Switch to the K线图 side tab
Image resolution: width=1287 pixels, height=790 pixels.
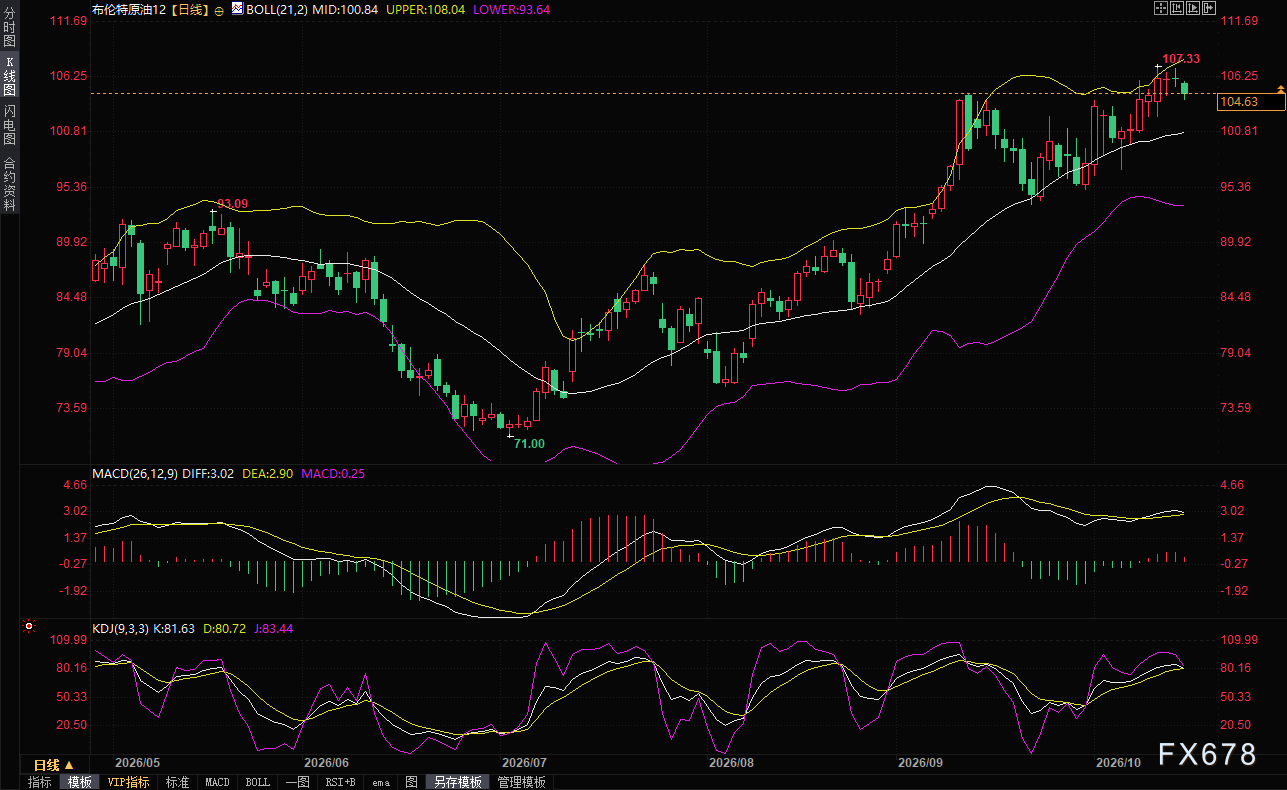(x=9, y=76)
